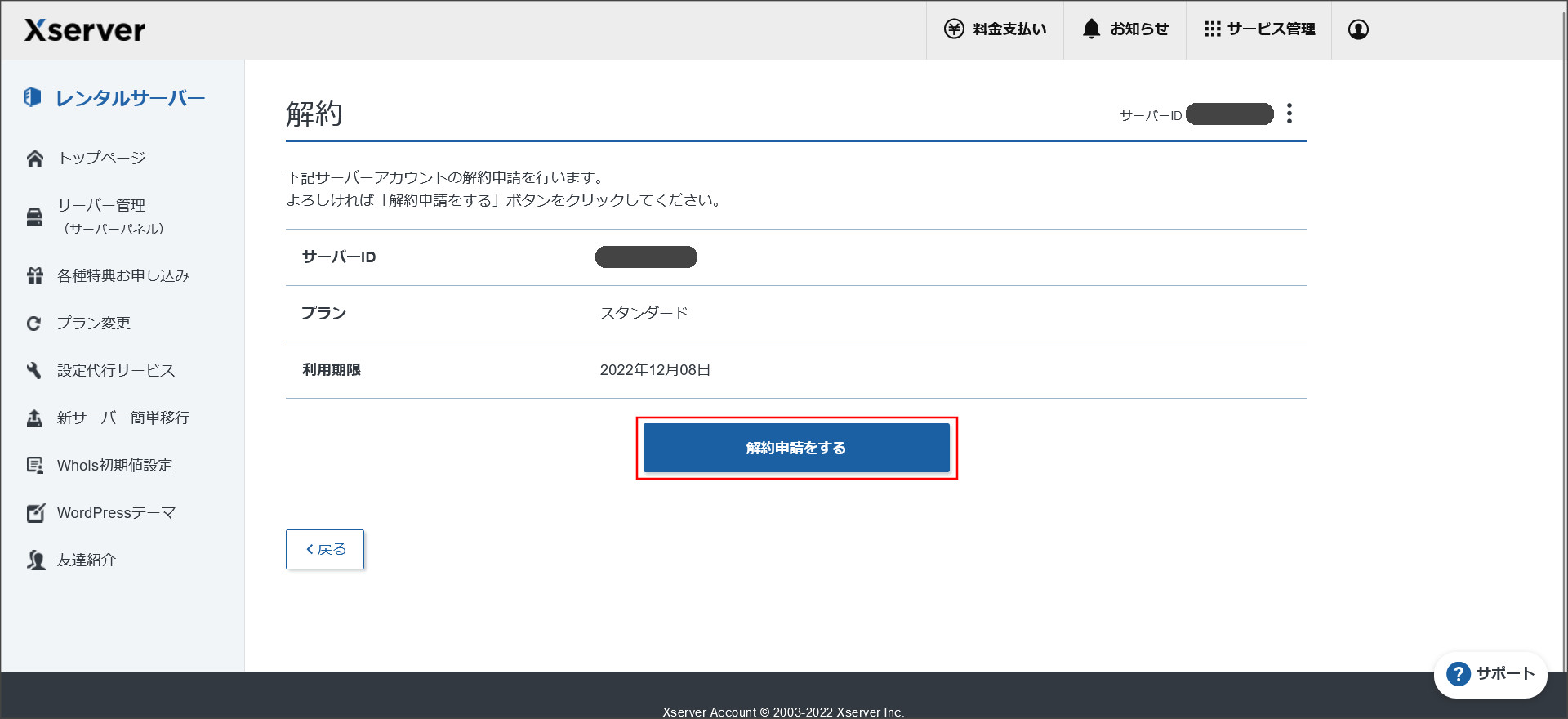Click the レンタルサーバー heading link

[x=130, y=98]
